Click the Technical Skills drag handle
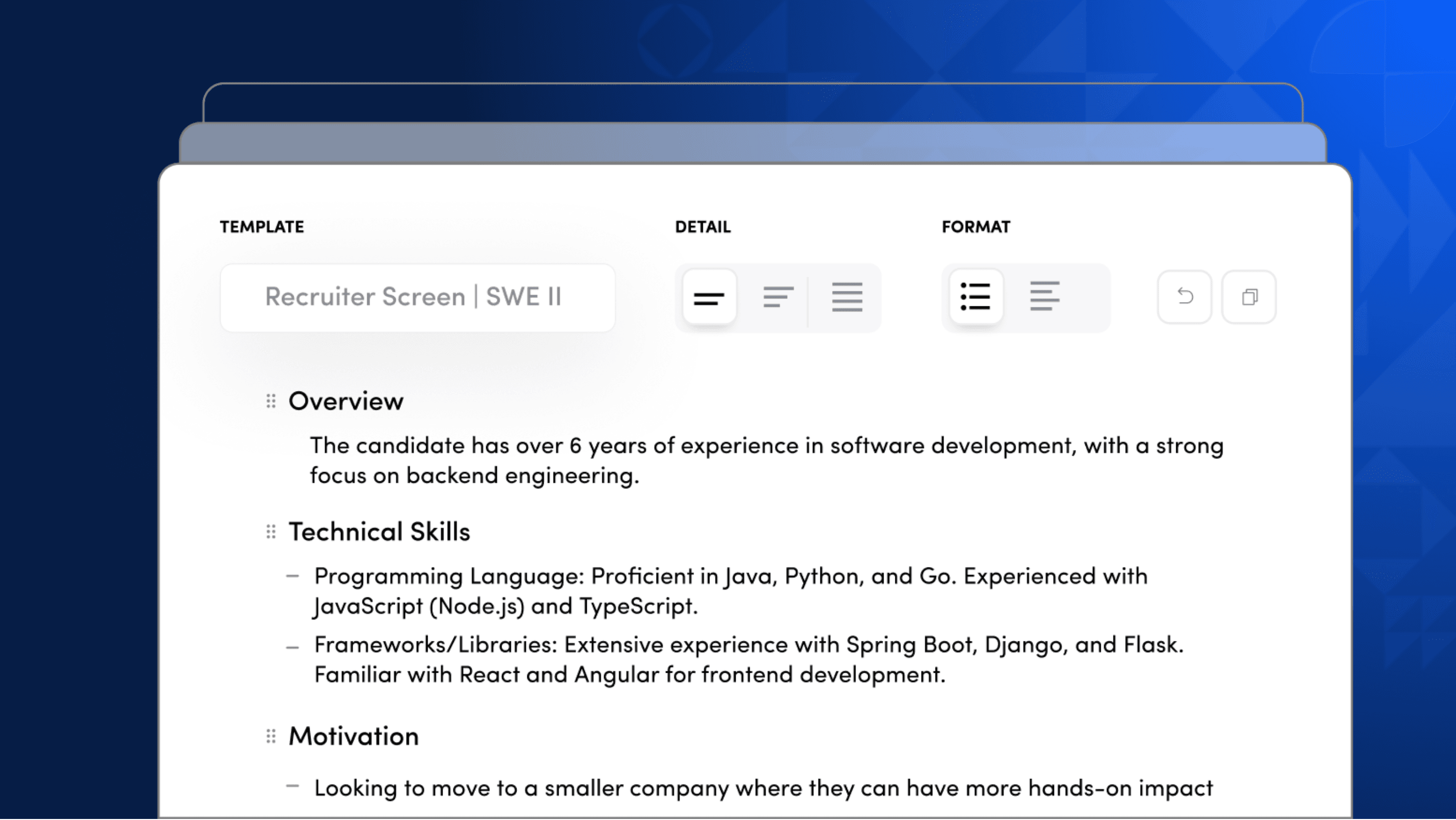Image resolution: width=1456 pixels, height=820 pixels. coord(271,532)
